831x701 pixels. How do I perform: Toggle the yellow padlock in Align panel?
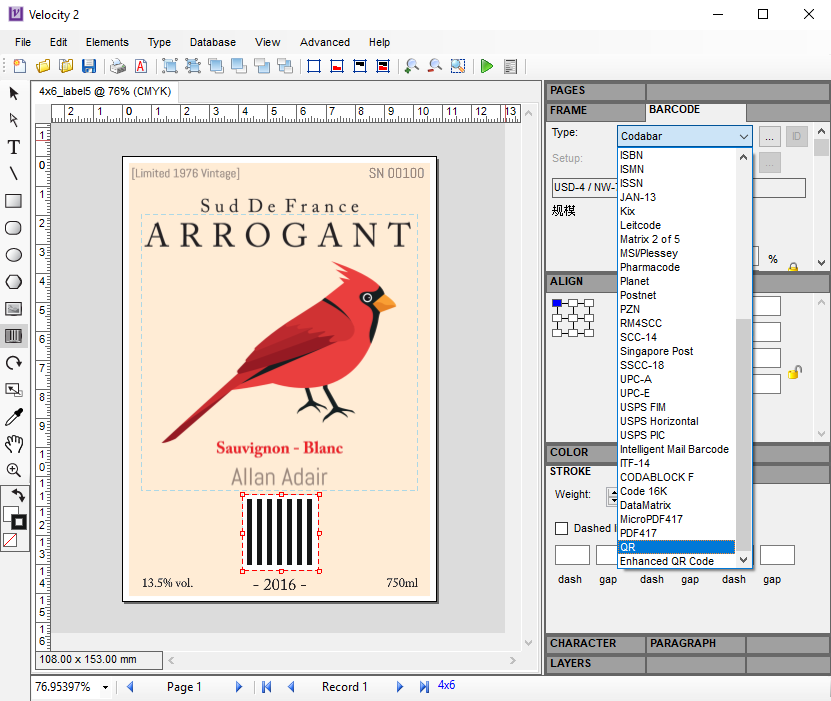pos(794,372)
